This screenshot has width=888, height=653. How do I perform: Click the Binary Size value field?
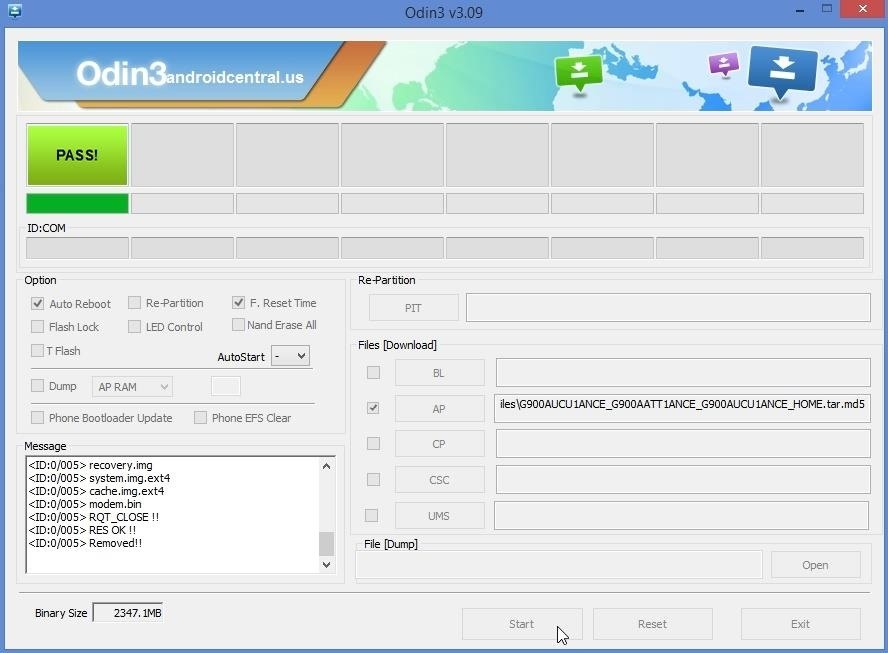coord(128,613)
